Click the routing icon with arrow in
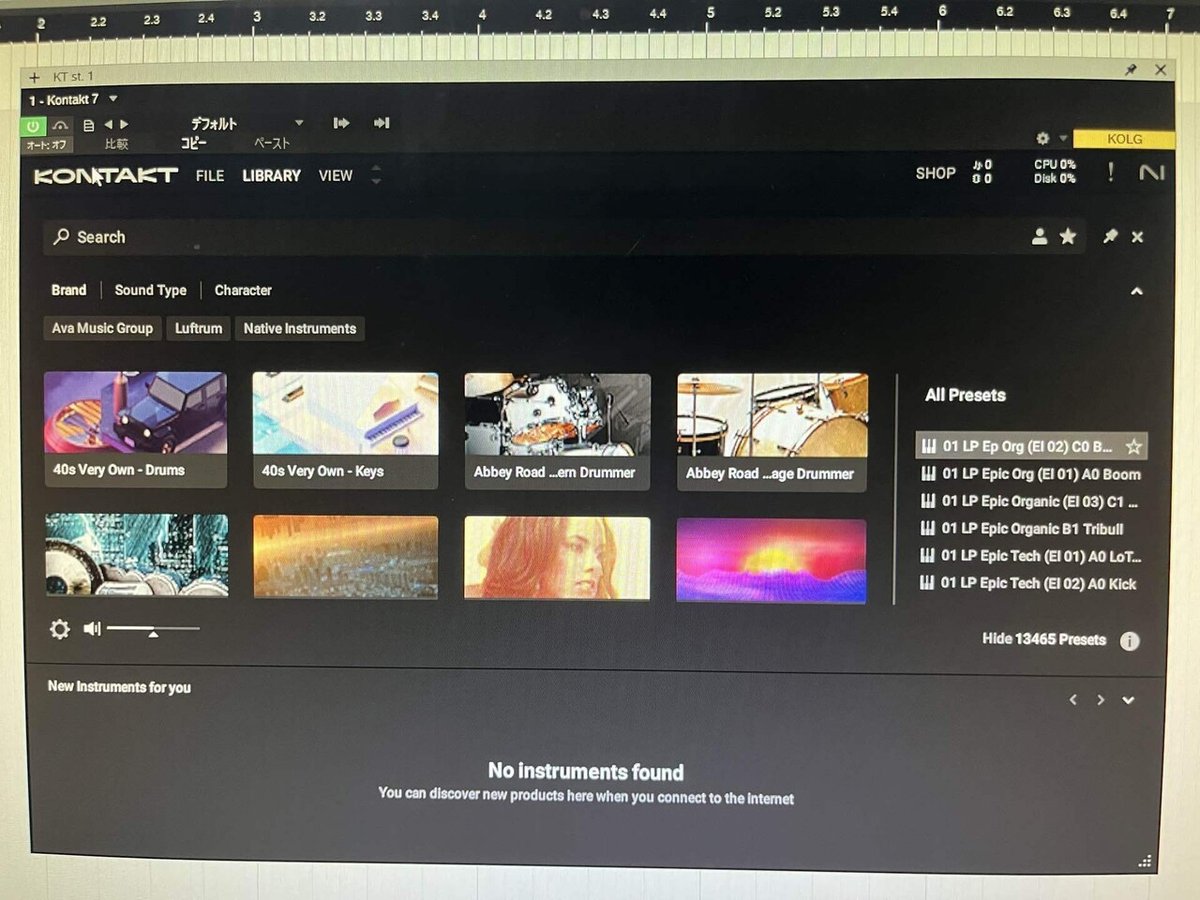The image size is (1200, 900). [x=381, y=123]
